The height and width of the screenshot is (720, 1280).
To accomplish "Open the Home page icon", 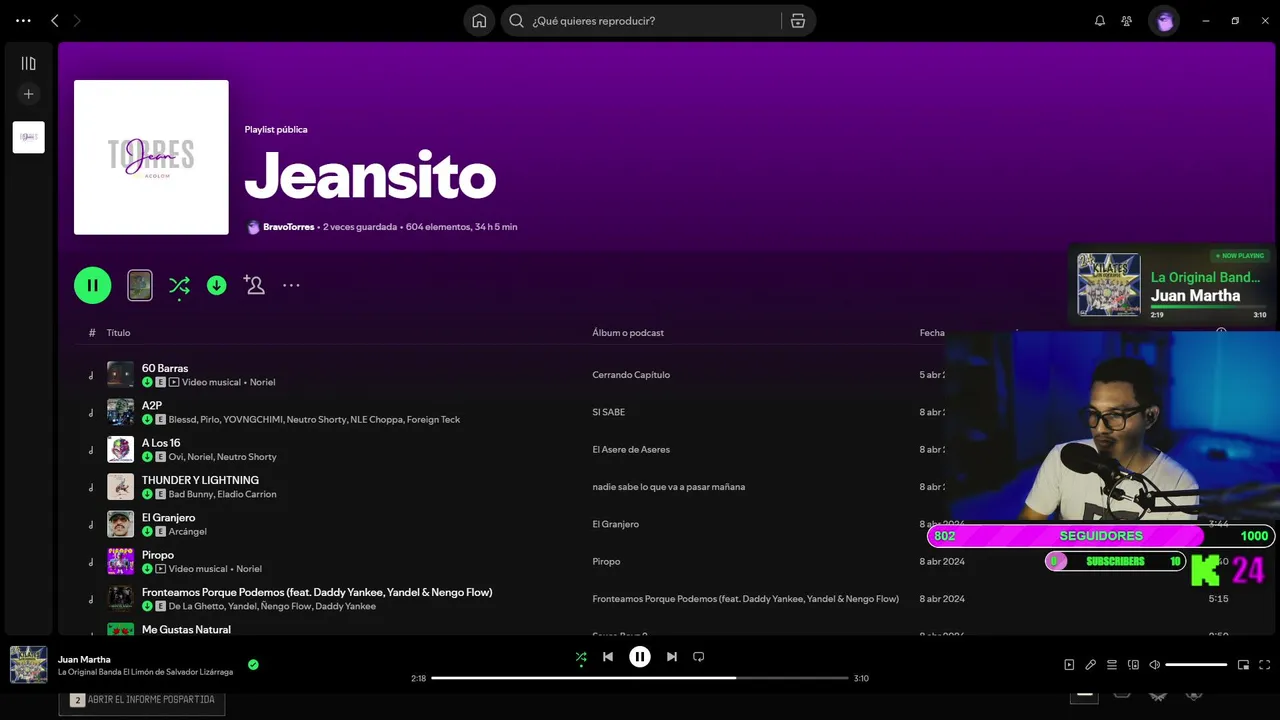I will click(x=479, y=20).
